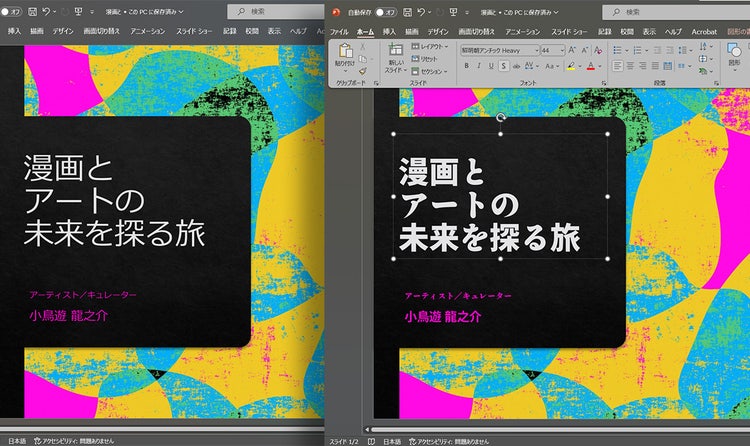The height and width of the screenshot is (446, 750).
Task: Click the Cut scissors icon
Action: pos(363,46)
